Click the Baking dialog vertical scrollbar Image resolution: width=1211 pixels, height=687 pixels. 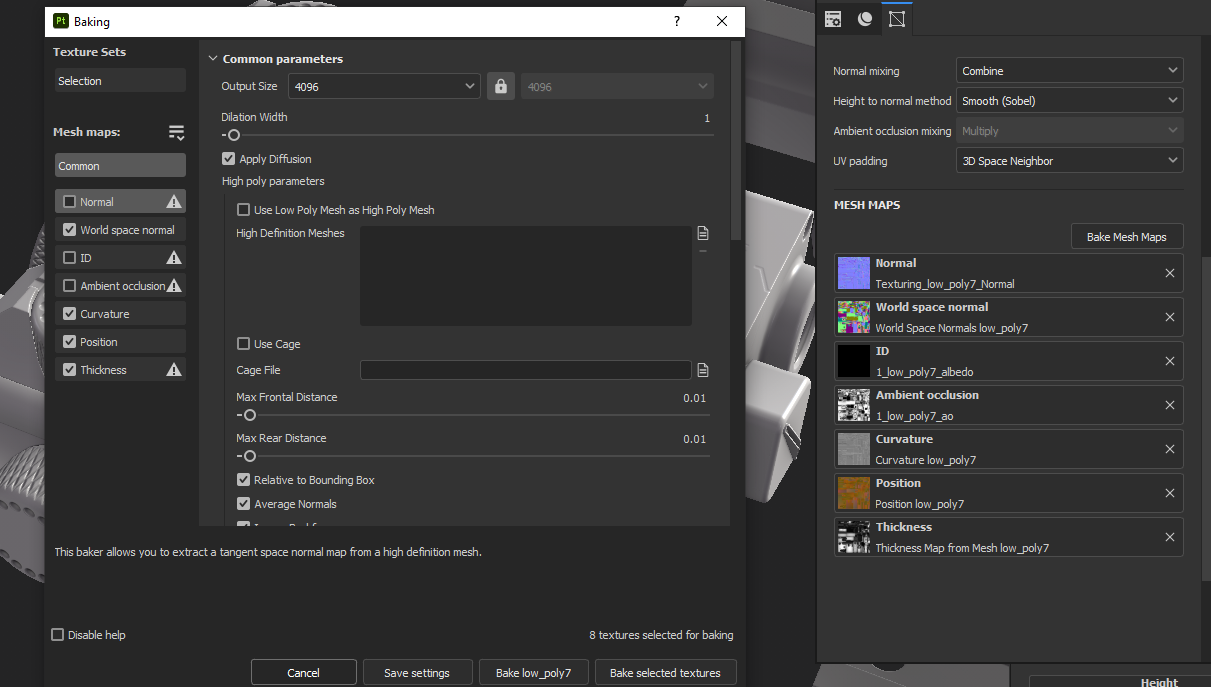click(736, 140)
